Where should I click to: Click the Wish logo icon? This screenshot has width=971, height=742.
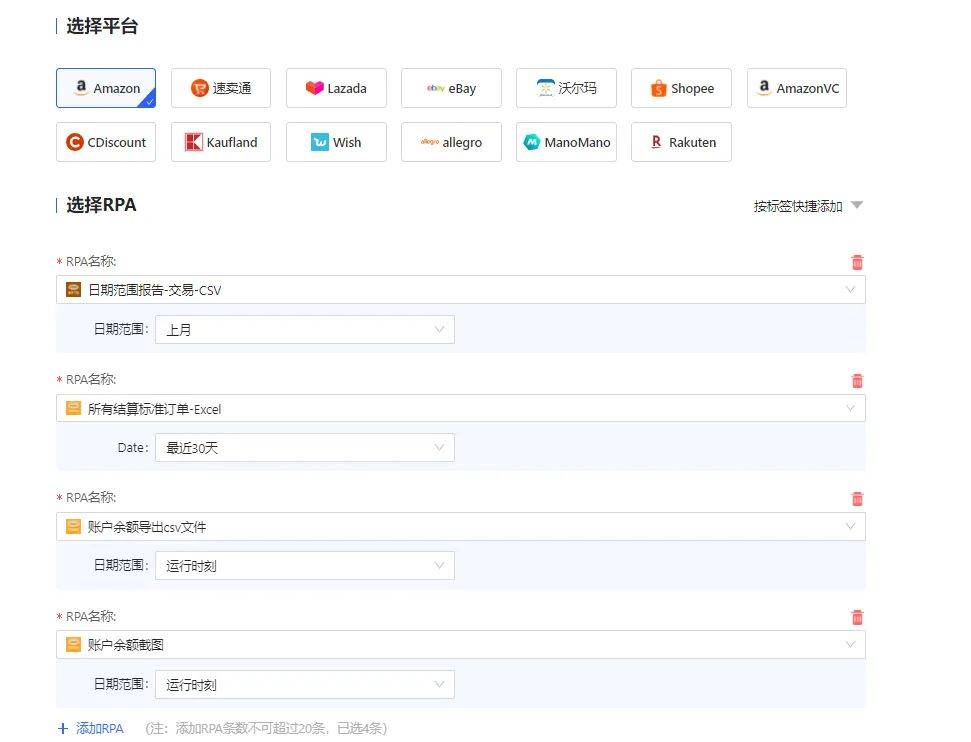pos(320,142)
